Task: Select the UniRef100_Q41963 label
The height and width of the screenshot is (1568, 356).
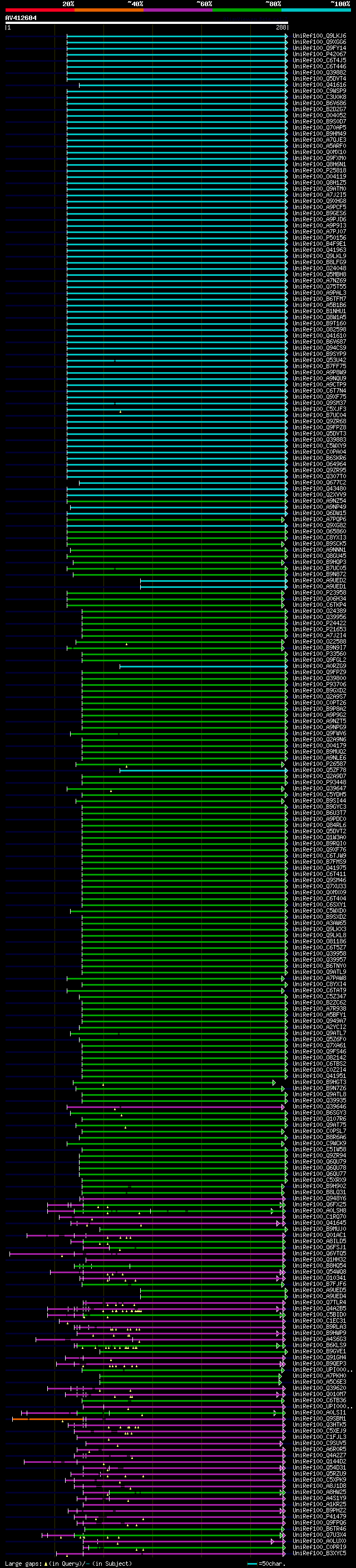Action: pyautogui.click(x=319, y=250)
